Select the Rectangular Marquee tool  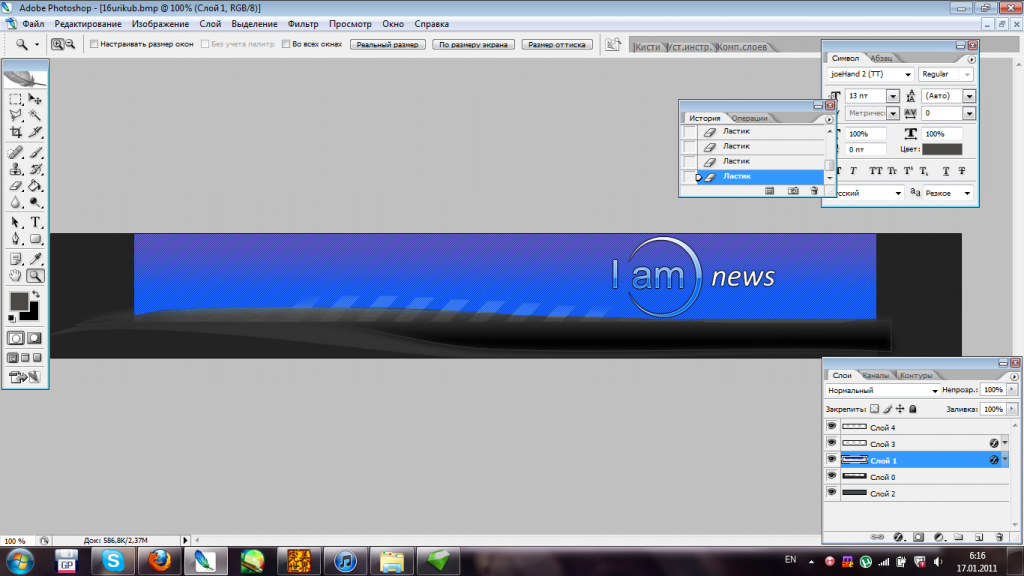click(x=16, y=99)
